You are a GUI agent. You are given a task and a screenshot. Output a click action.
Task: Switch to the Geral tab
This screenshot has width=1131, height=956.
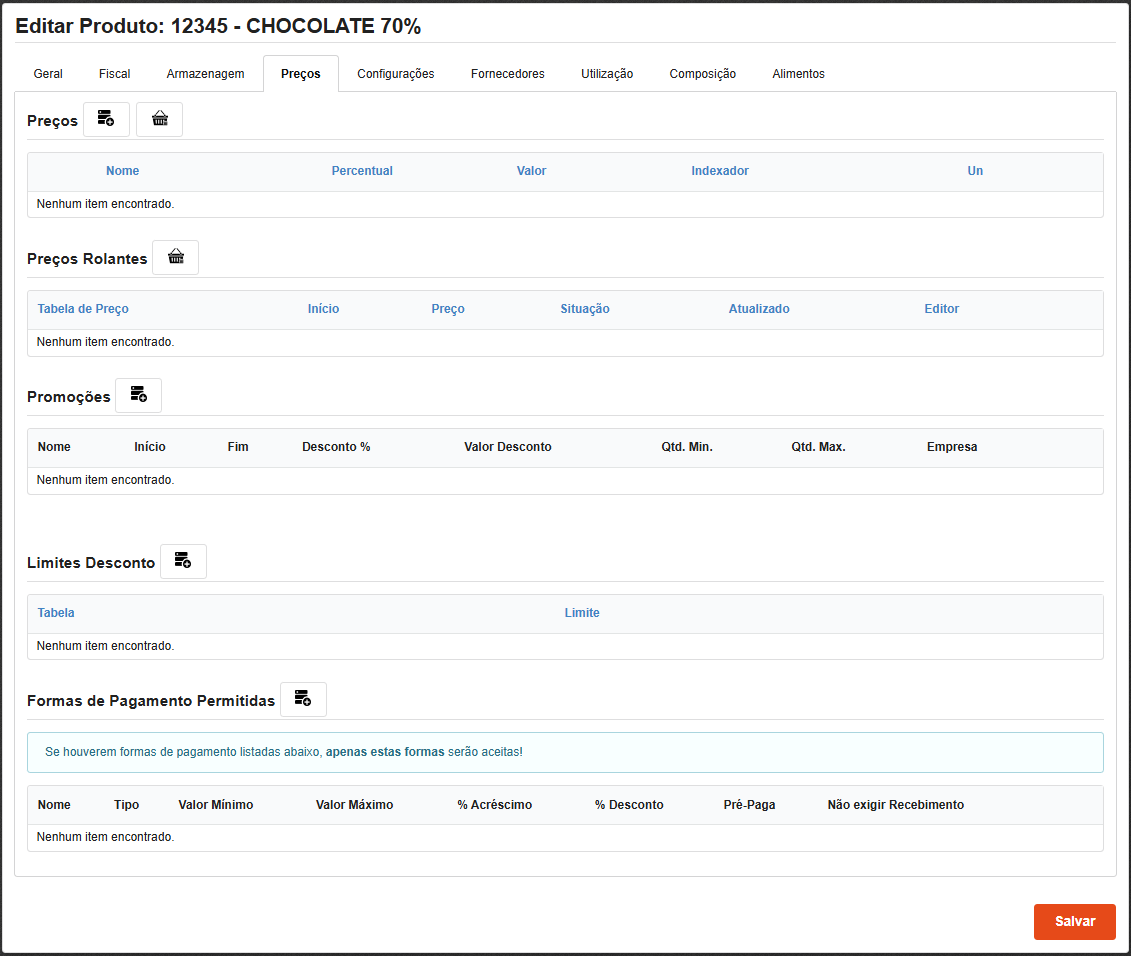(48, 74)
